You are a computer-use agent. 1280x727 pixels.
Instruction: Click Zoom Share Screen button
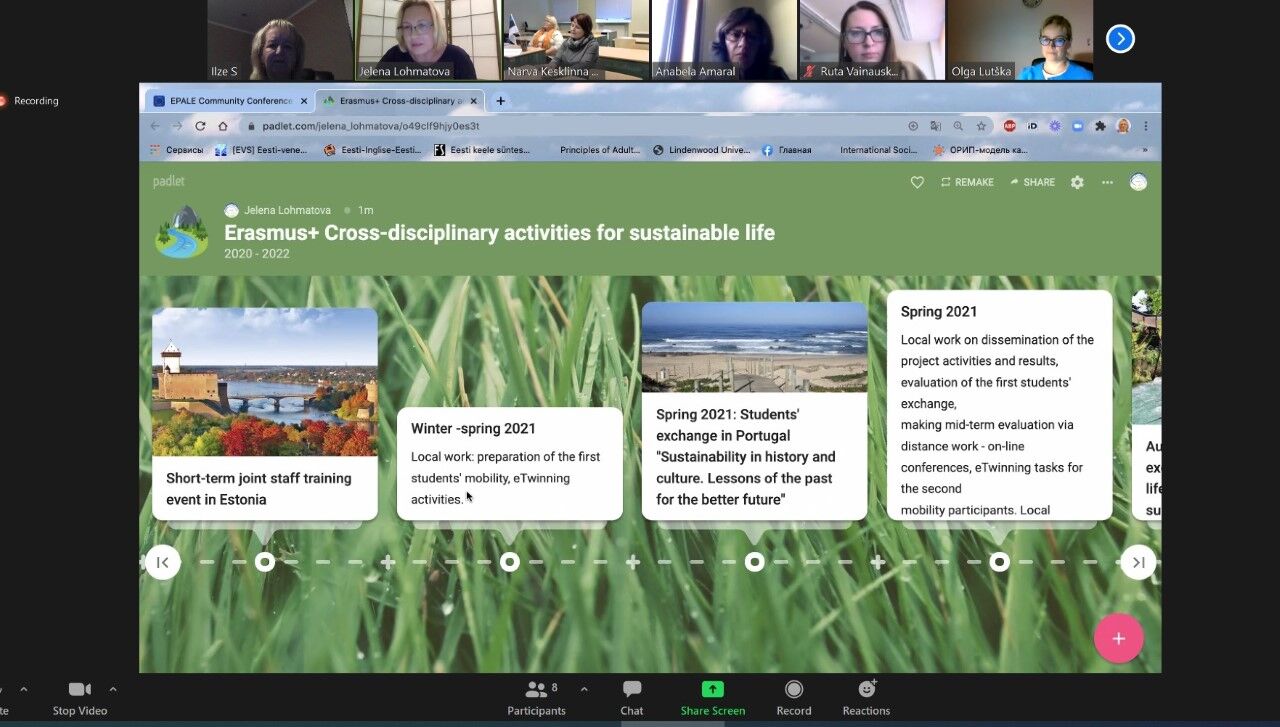713,698
